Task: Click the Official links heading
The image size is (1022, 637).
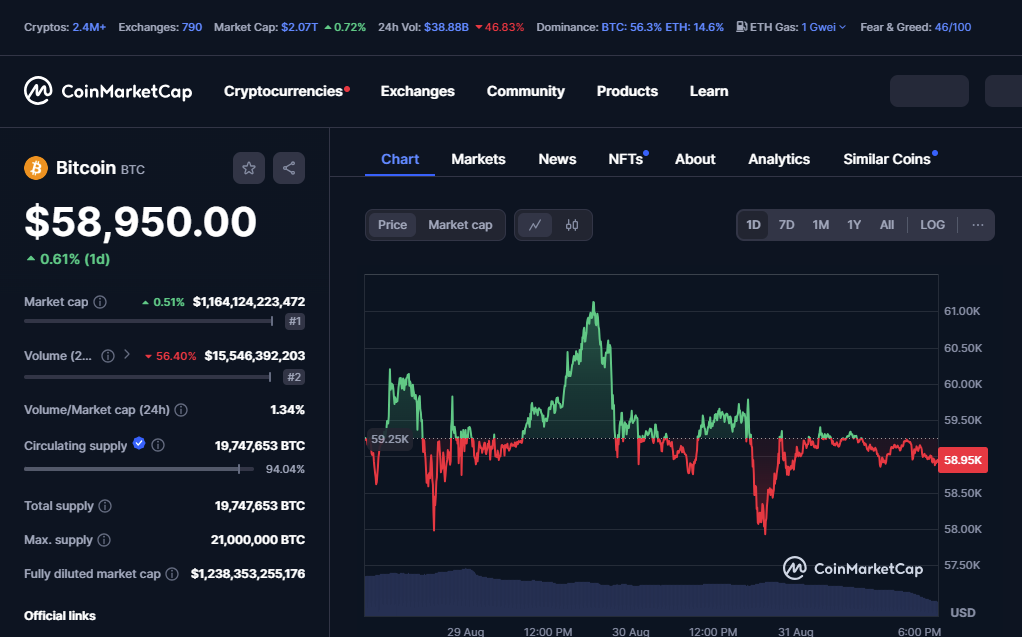Action: pyautogui.click(x=60, y=615)
